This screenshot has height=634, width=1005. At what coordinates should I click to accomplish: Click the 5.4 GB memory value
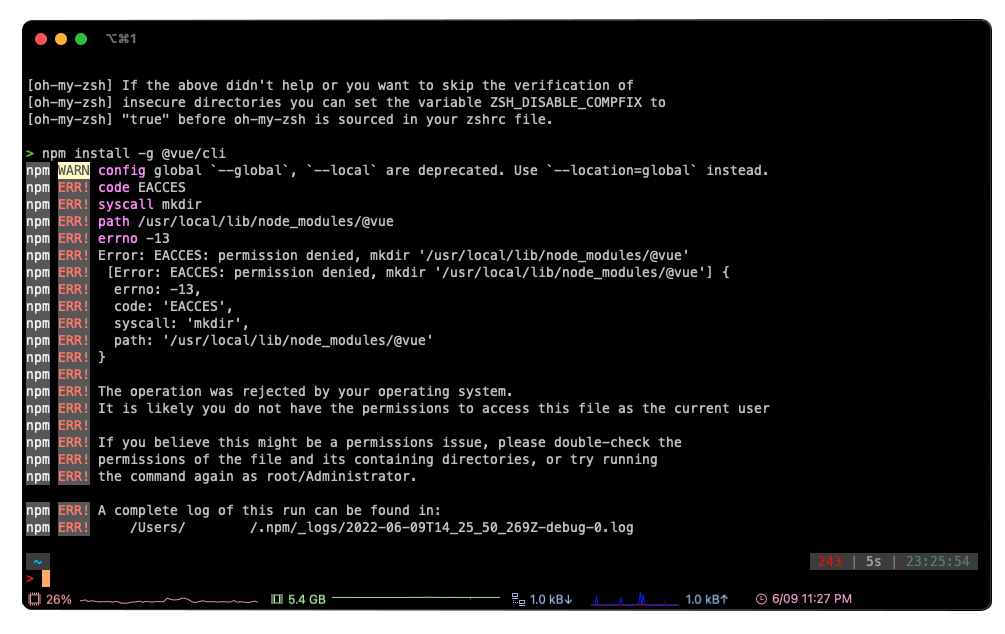306,599
